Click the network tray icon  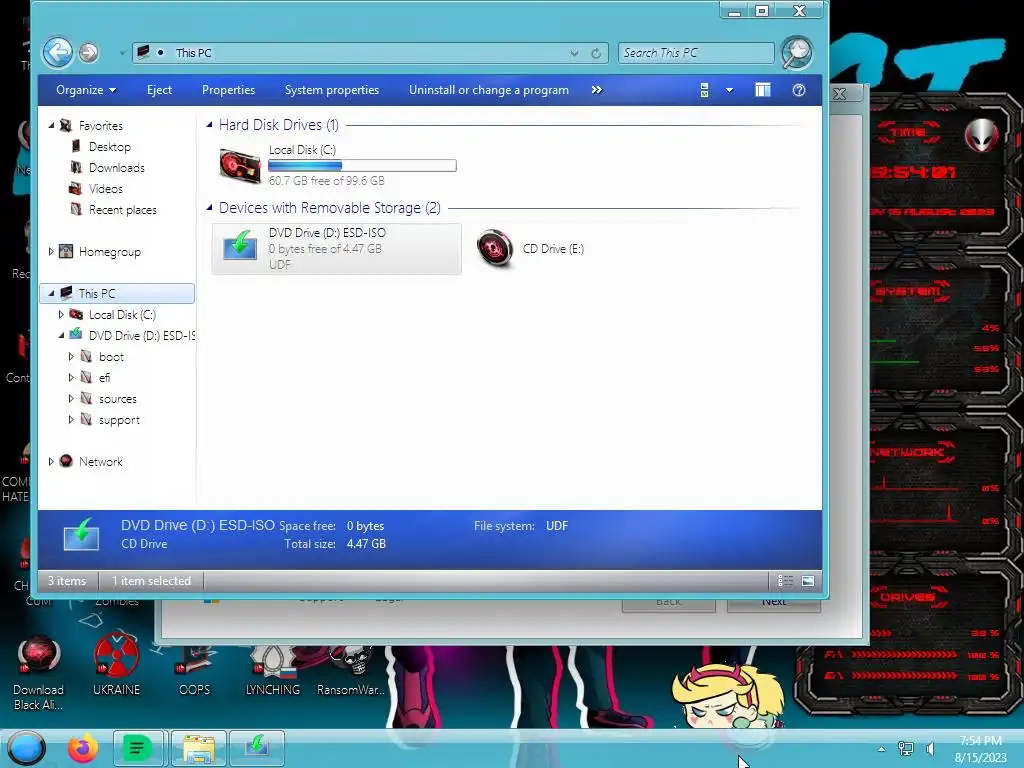click(x=906, y=749)
